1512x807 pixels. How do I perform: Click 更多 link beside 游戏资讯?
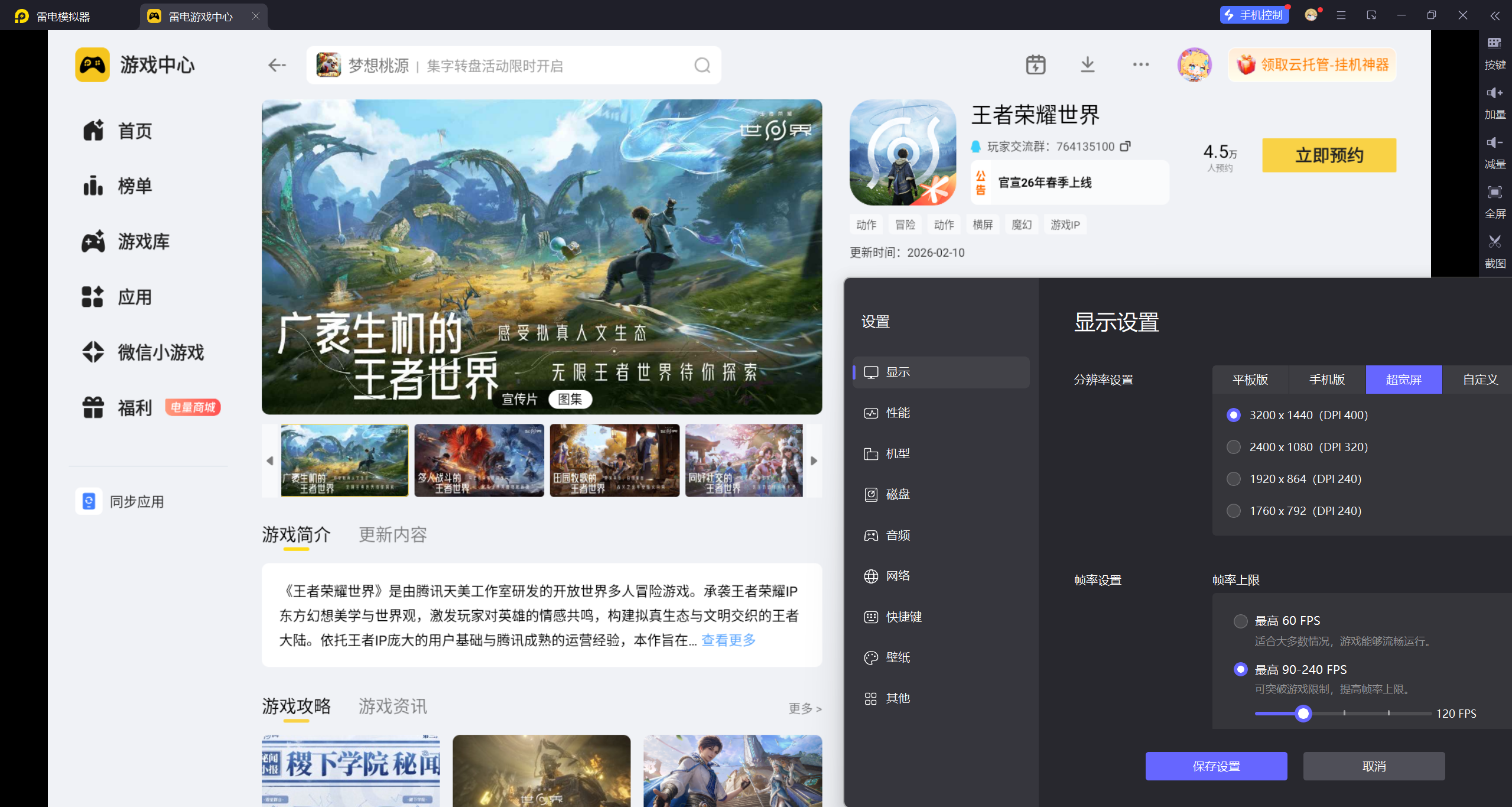[805, 708]
